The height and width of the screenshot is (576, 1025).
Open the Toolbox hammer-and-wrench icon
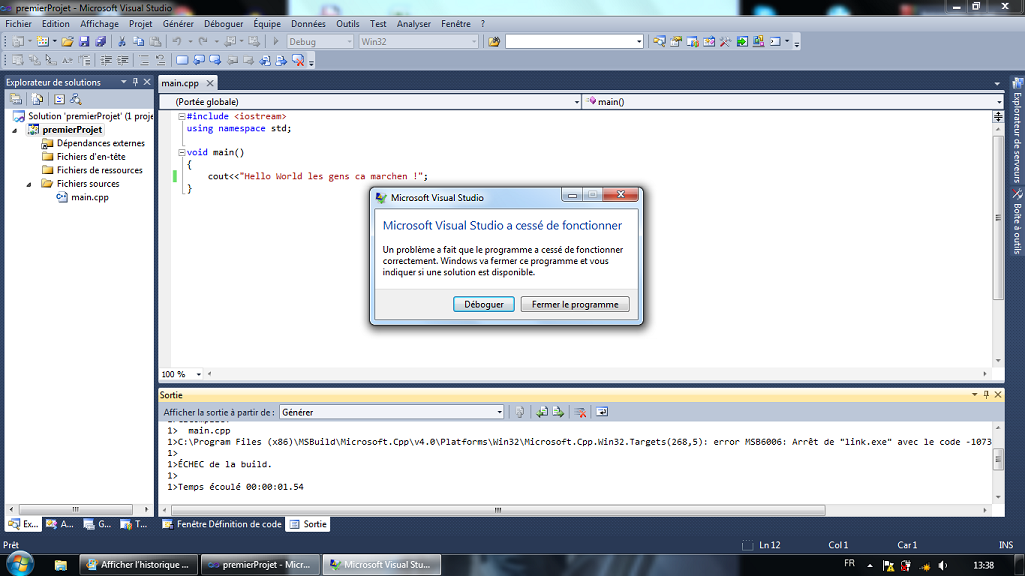[725, 41]
